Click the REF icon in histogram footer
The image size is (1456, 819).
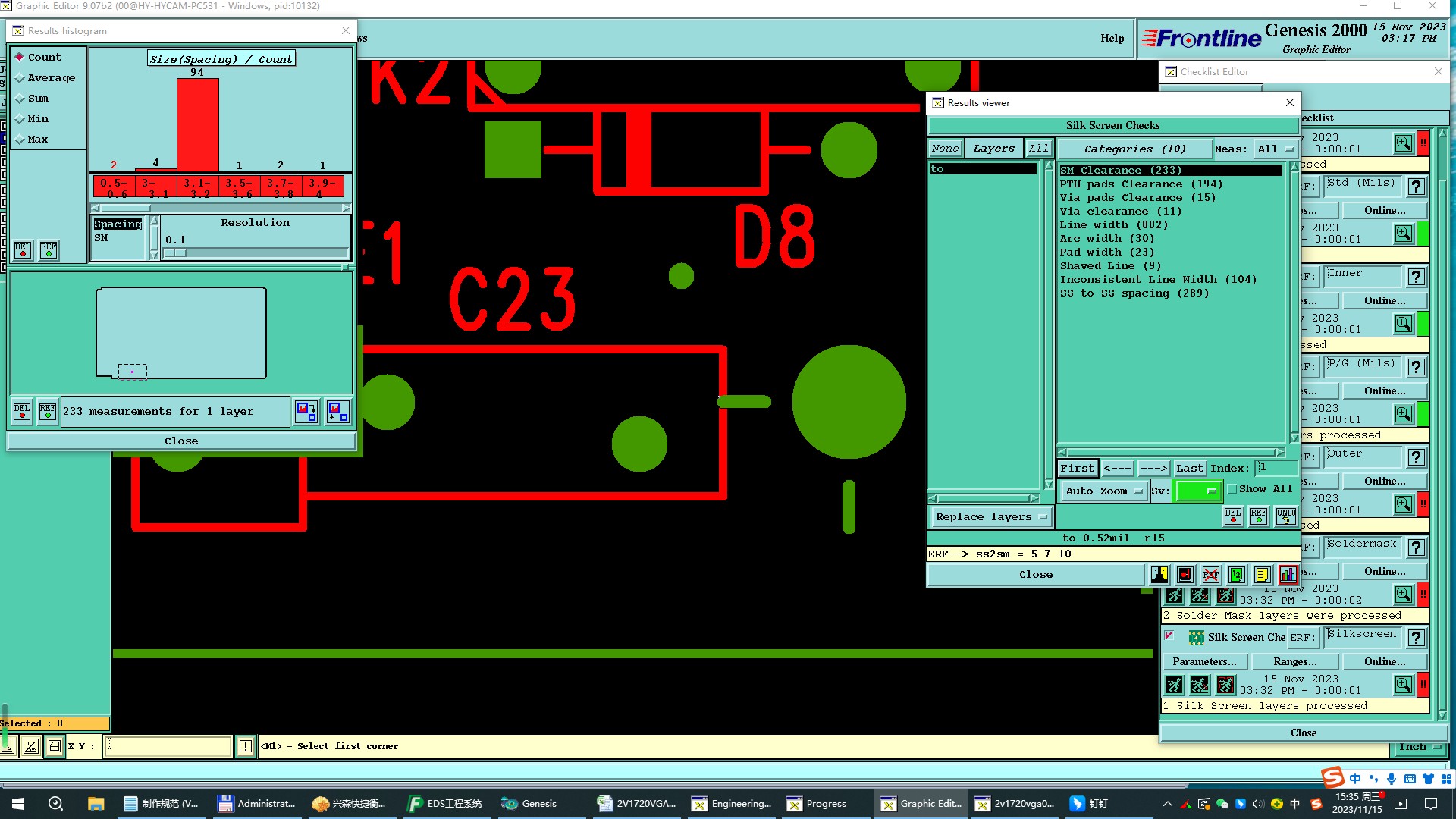click(x=47, y=412)
